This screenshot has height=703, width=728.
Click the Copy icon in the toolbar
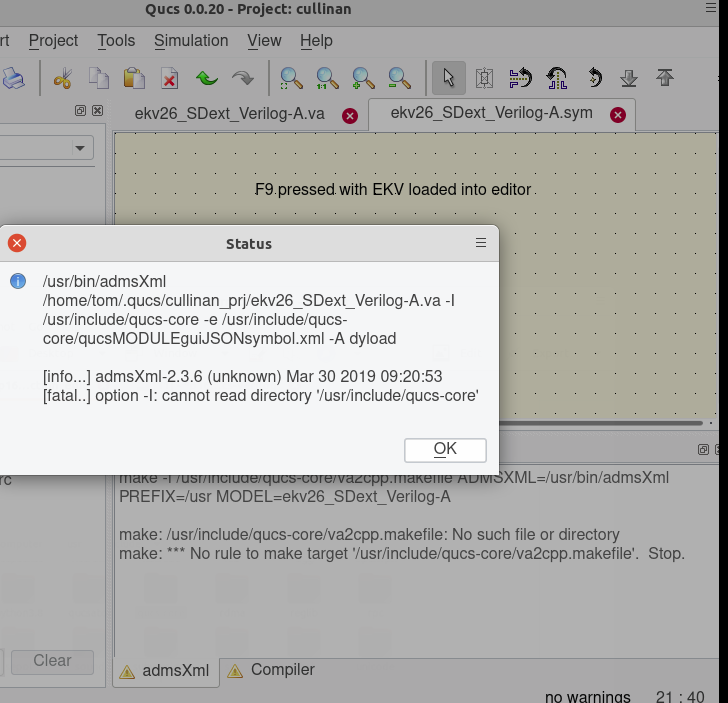coord(98,78)
